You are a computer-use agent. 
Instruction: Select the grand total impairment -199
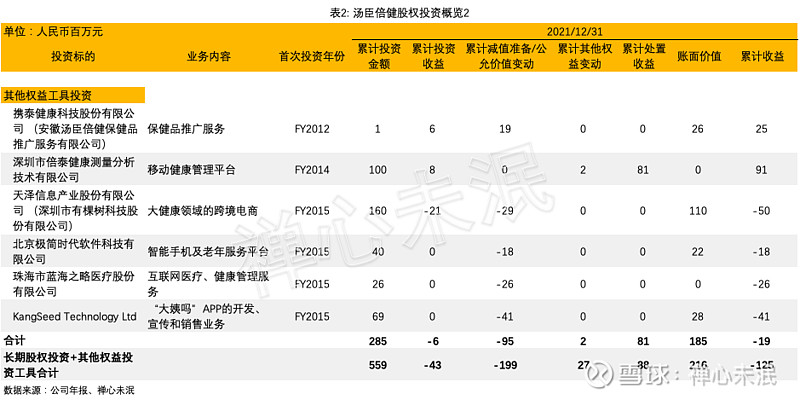pos(504,365)
